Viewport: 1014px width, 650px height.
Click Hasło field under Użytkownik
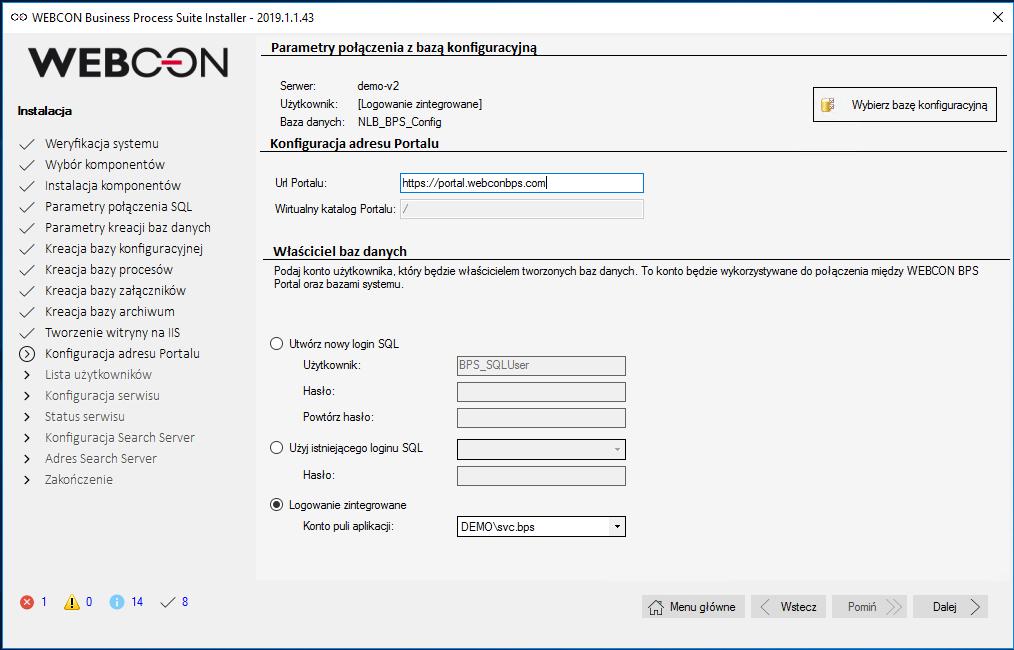541,392
